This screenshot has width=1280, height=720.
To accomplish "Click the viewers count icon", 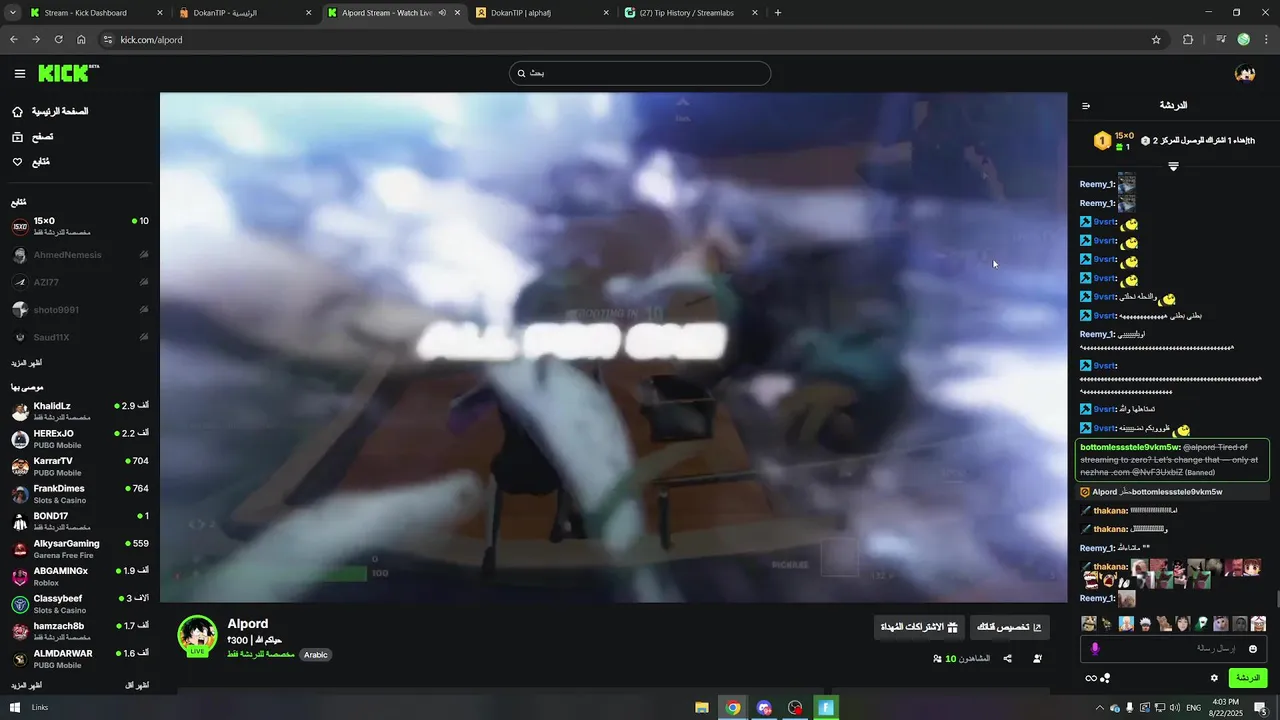I will click(937, 659).
